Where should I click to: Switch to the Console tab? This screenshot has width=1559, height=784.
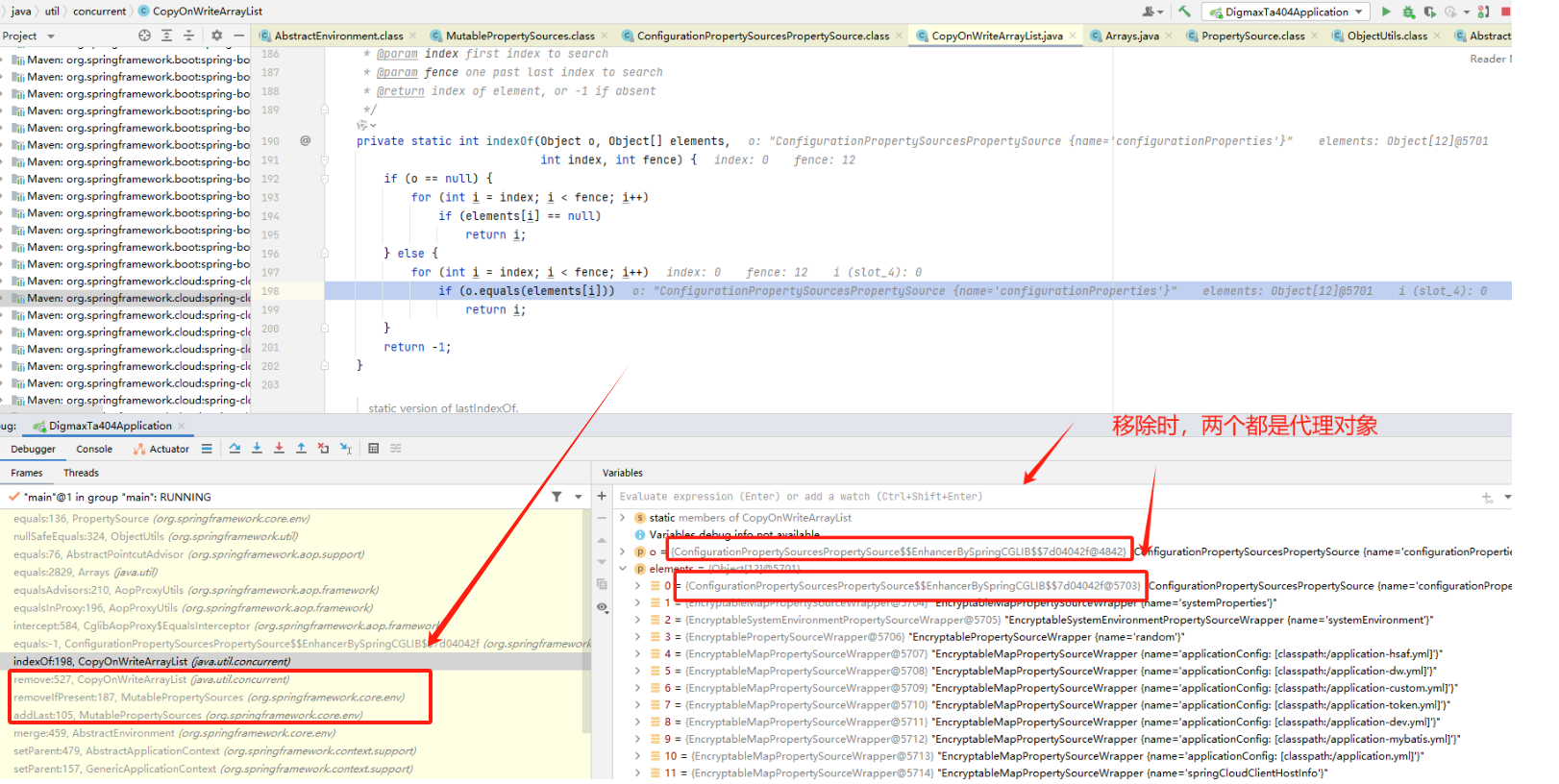click(94, 449)
